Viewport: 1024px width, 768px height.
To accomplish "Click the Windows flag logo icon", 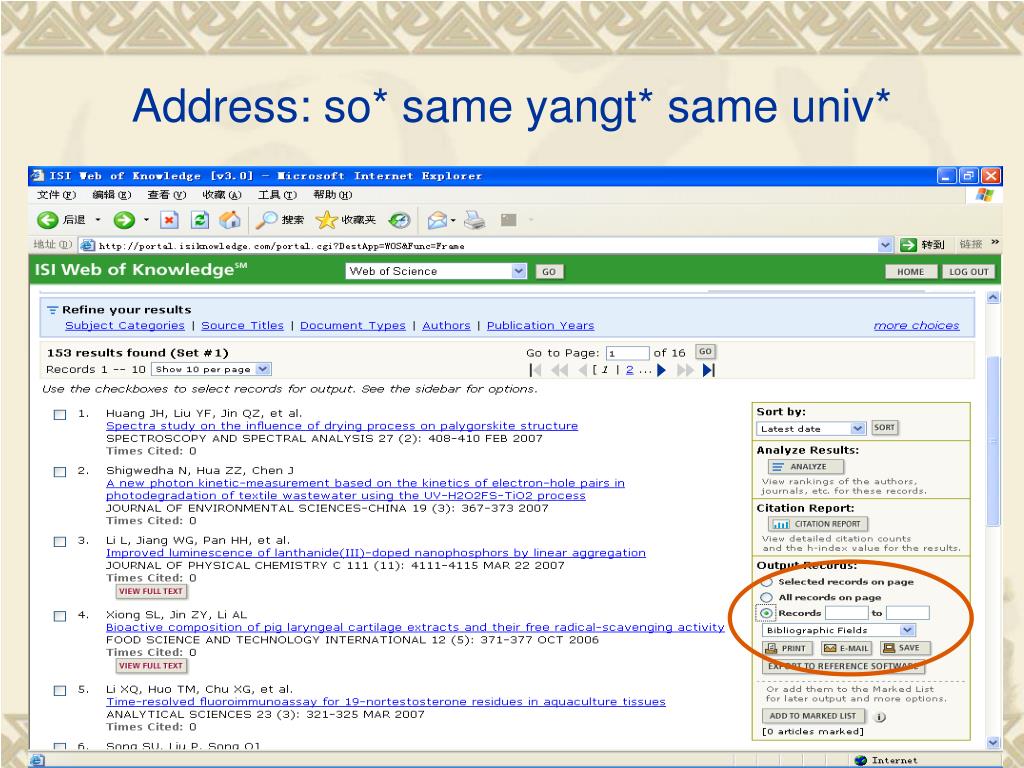I will tap(984, 195).
